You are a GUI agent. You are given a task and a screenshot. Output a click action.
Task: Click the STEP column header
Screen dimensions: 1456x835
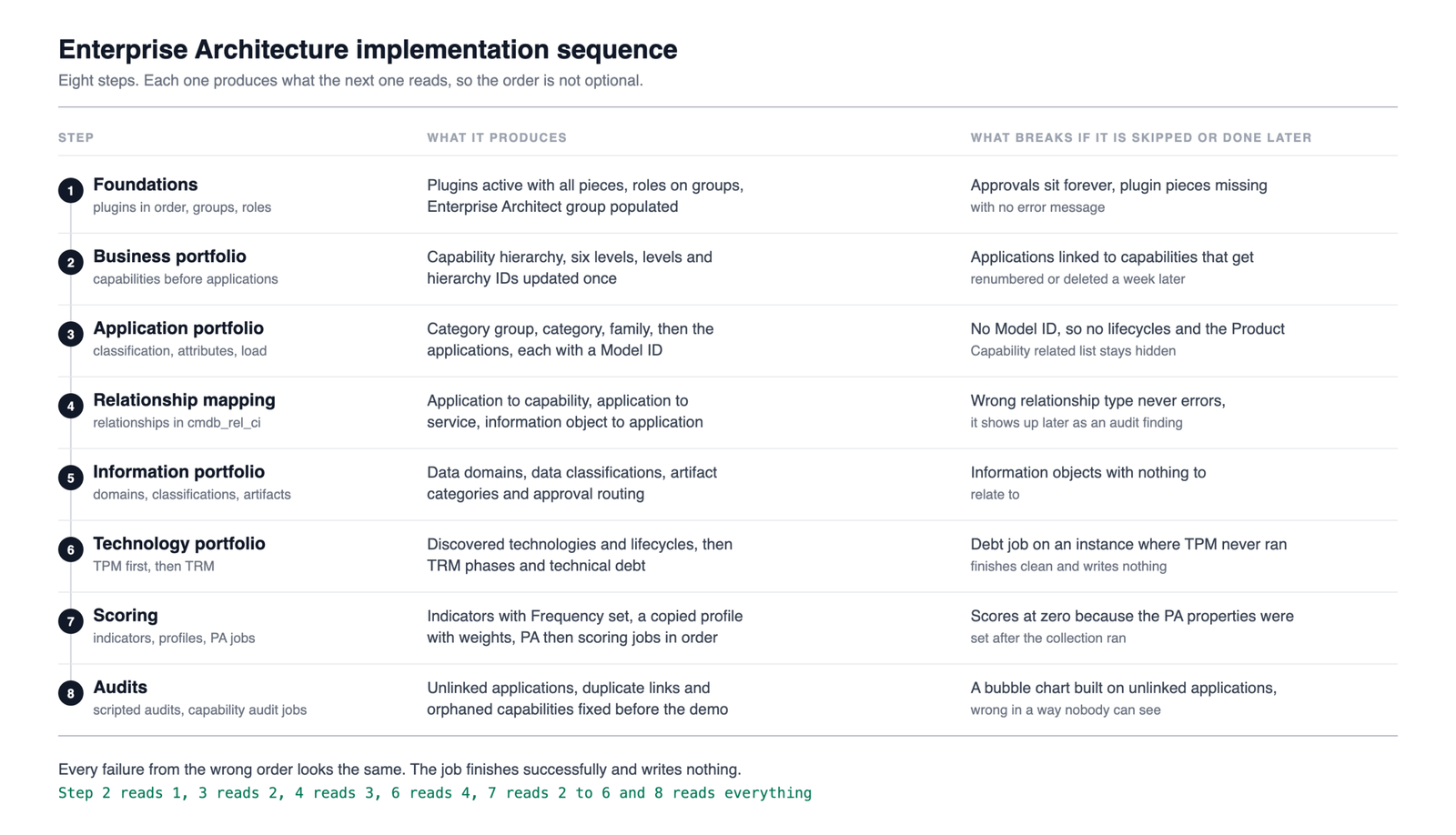click(x=76, y=137)
